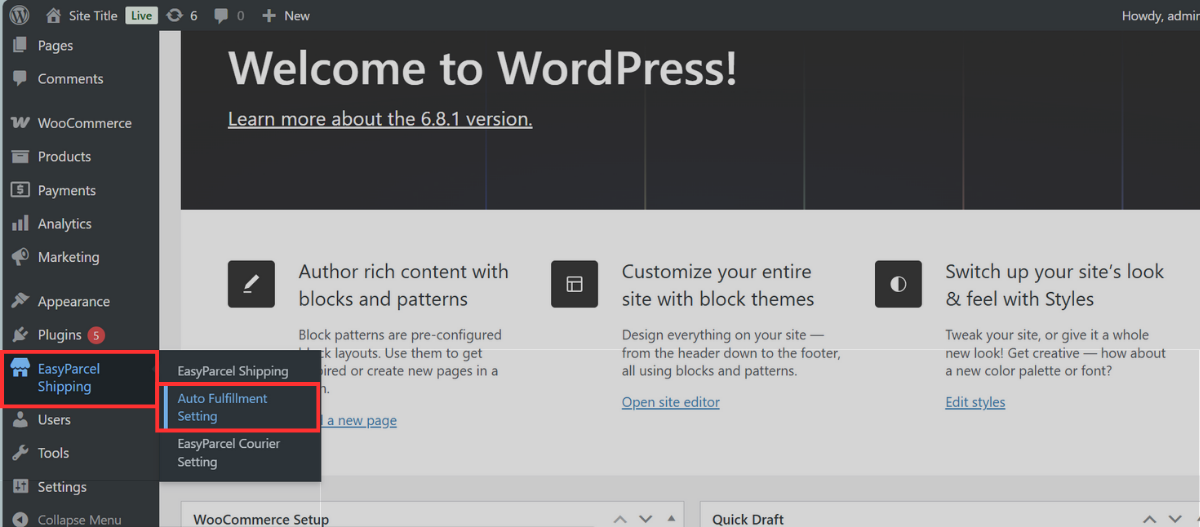
Task: Click the WooCommerce W icon
Action: (x=20, y=123)
